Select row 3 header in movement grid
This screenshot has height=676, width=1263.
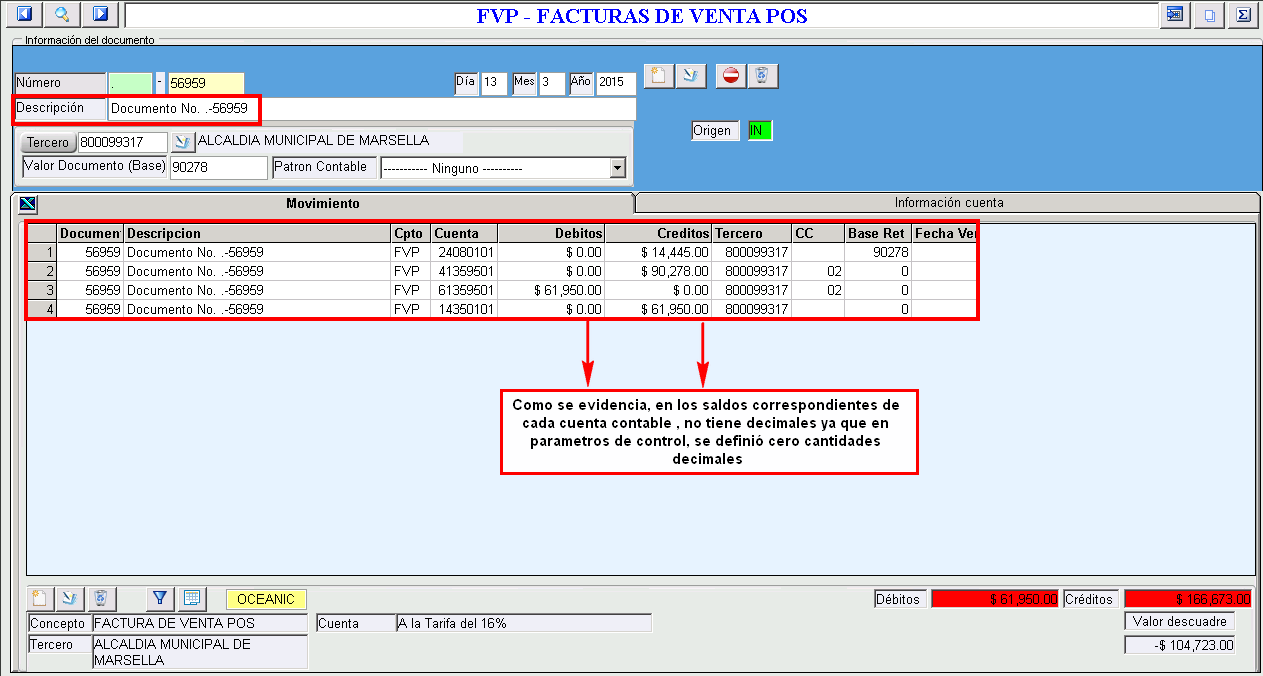pos(41,290)
